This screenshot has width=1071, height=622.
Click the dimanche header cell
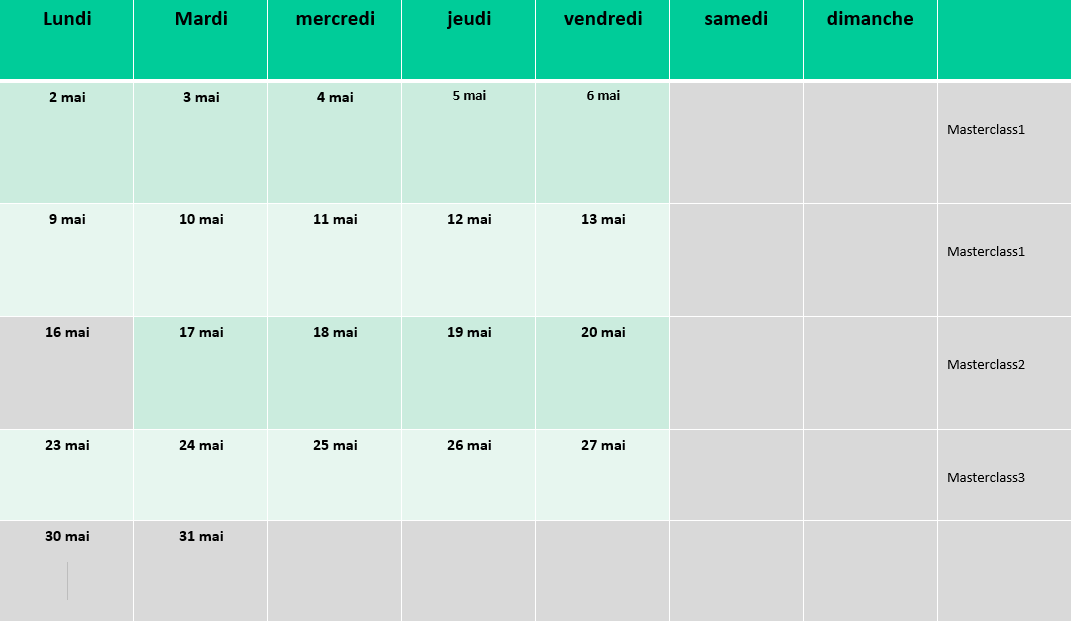pyautogui.click(x=870, y=39)
